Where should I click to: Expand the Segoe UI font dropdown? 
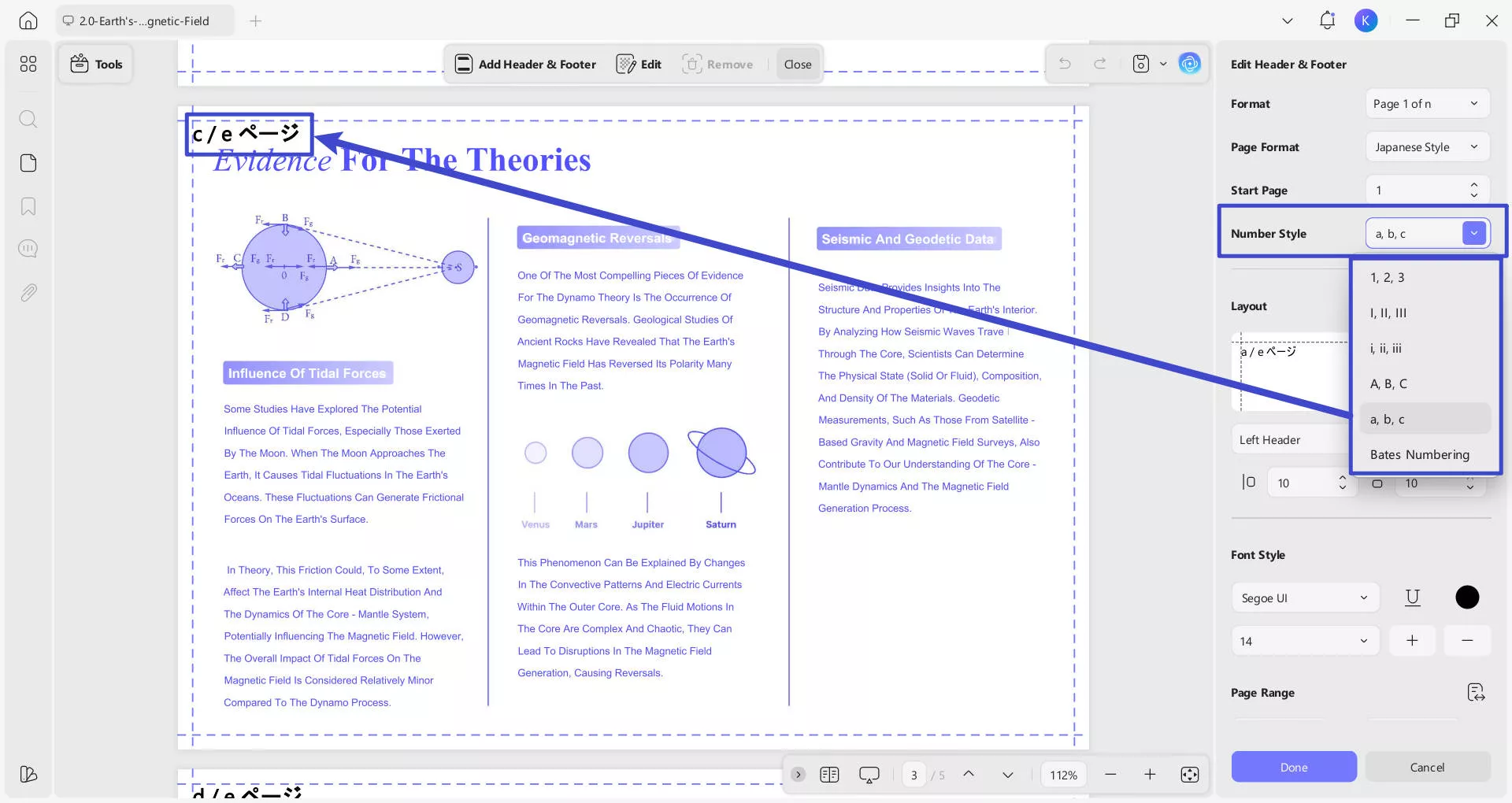(1304, 598)
